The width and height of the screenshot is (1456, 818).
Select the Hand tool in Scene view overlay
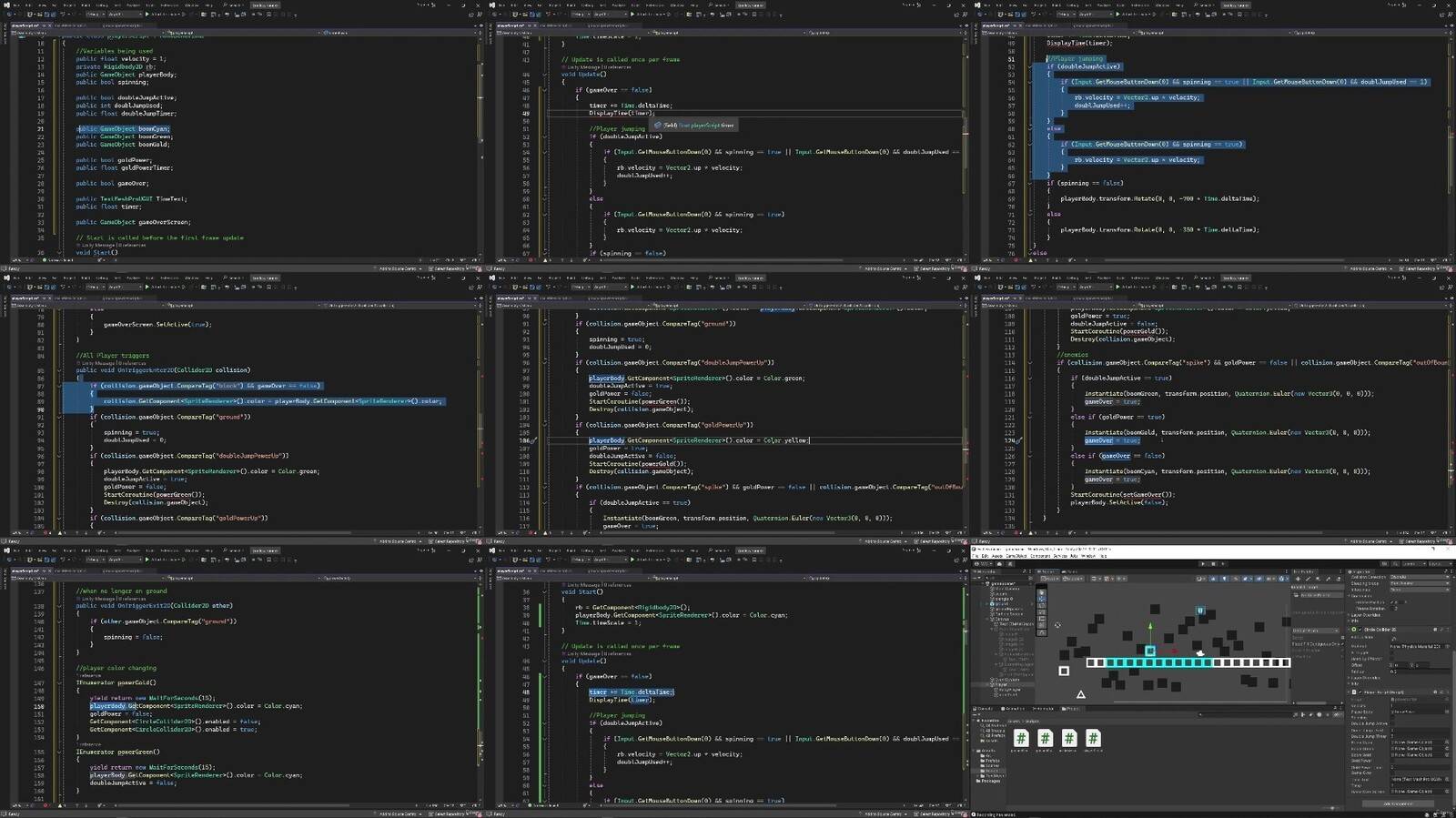pos(1042,592)
